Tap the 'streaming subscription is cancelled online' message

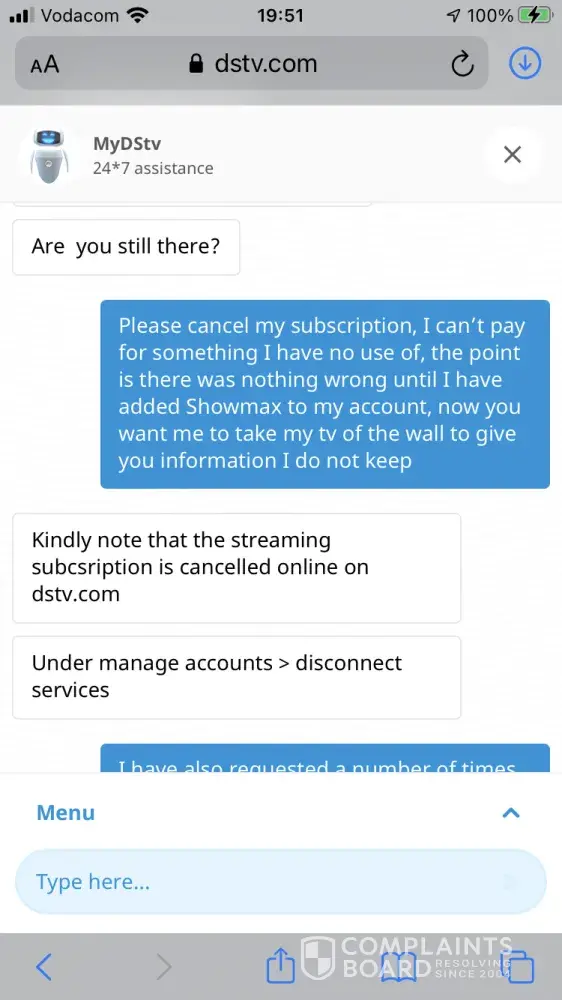coord(237,568)
